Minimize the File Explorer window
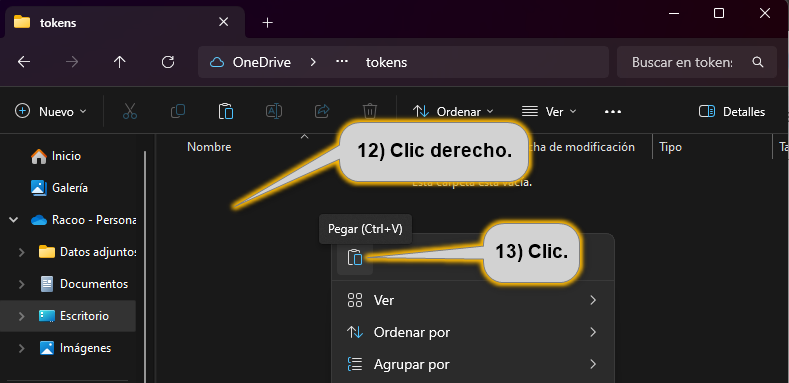This screenshot has height=383, width=789. [x=674, y=14]
